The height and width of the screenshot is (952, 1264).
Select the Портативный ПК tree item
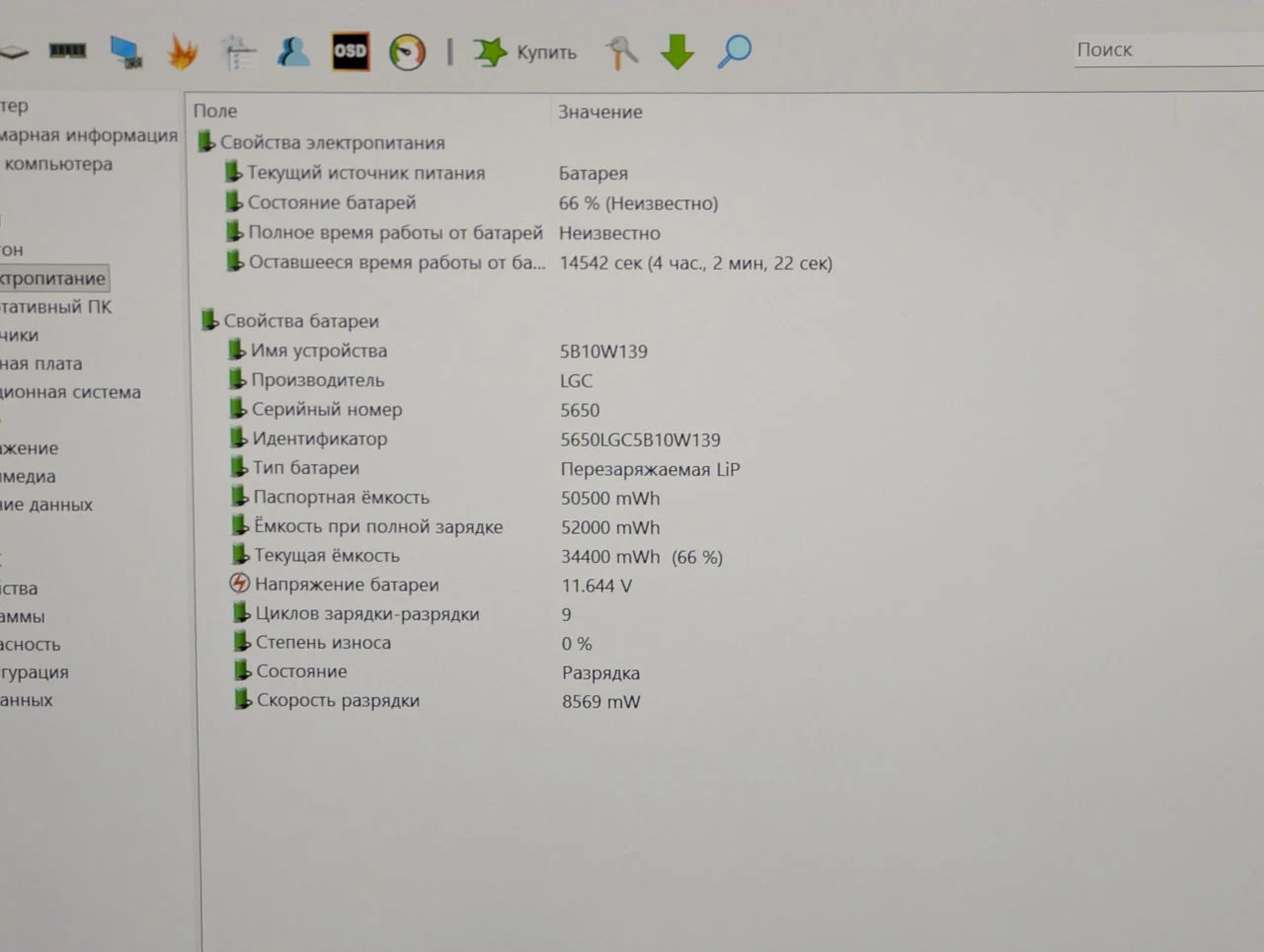point(55,307)
